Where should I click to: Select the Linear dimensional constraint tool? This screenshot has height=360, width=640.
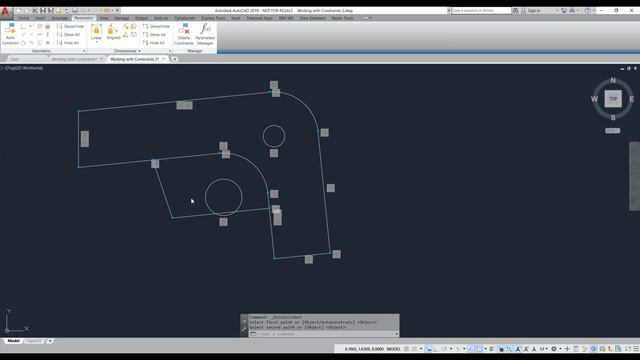pos(96,32)
